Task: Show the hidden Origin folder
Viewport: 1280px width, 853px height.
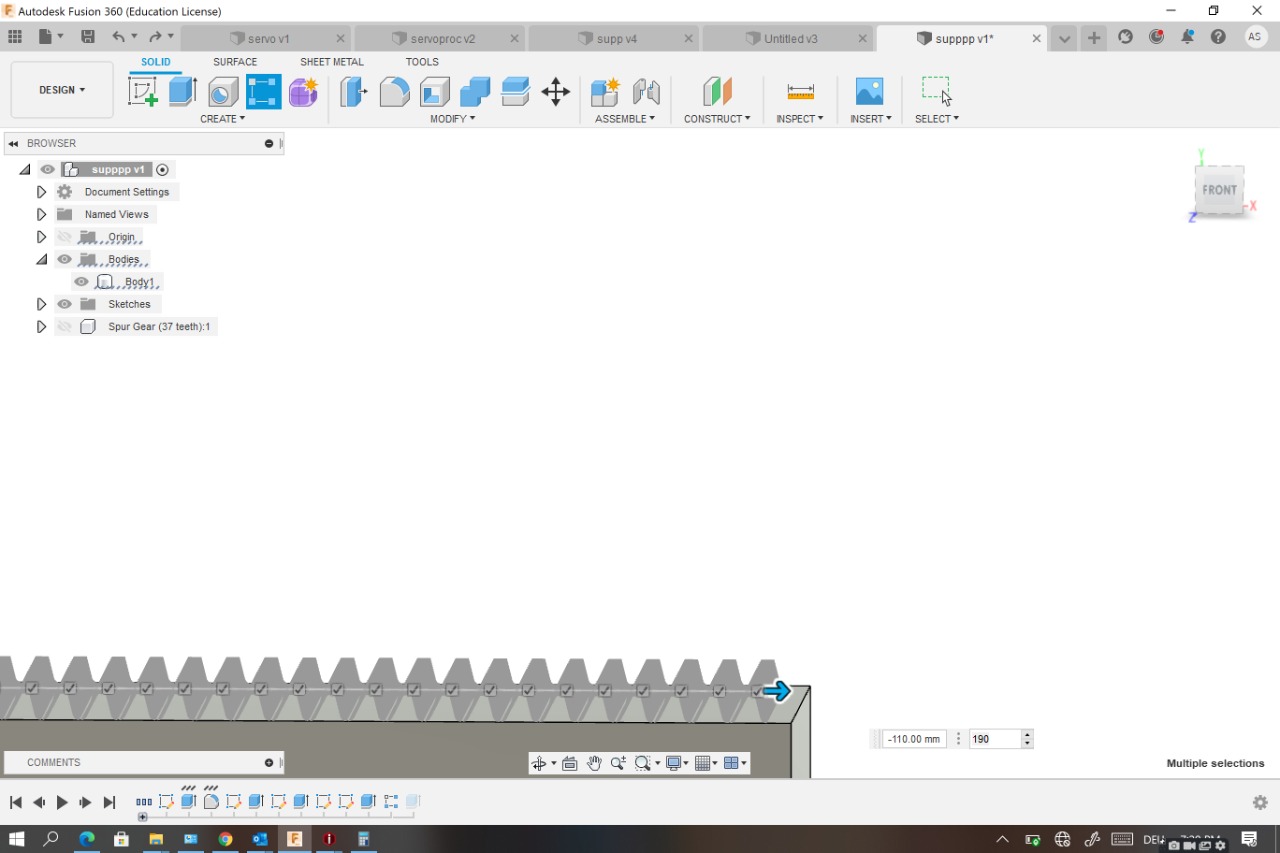Action: (64, 237)
